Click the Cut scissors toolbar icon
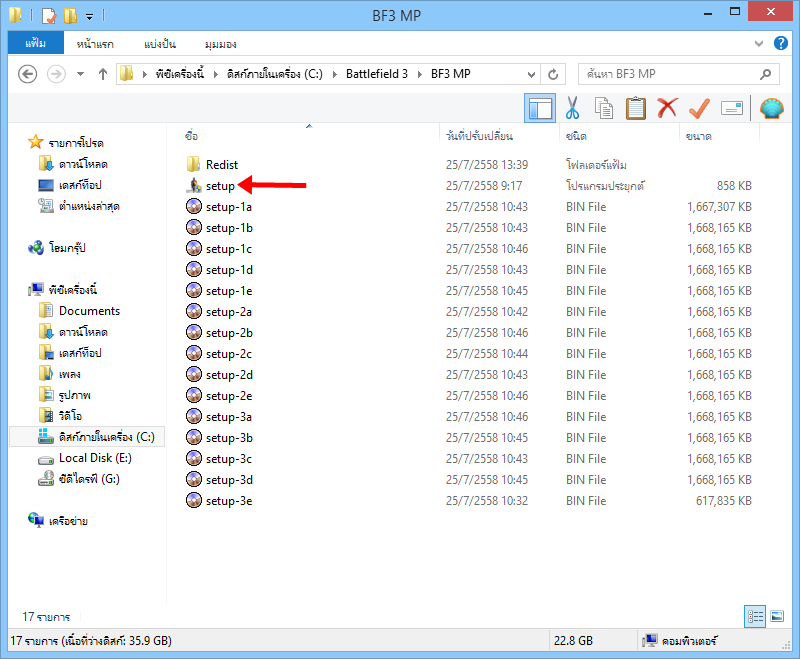This screenshot has height=659, width=800. 572,108
